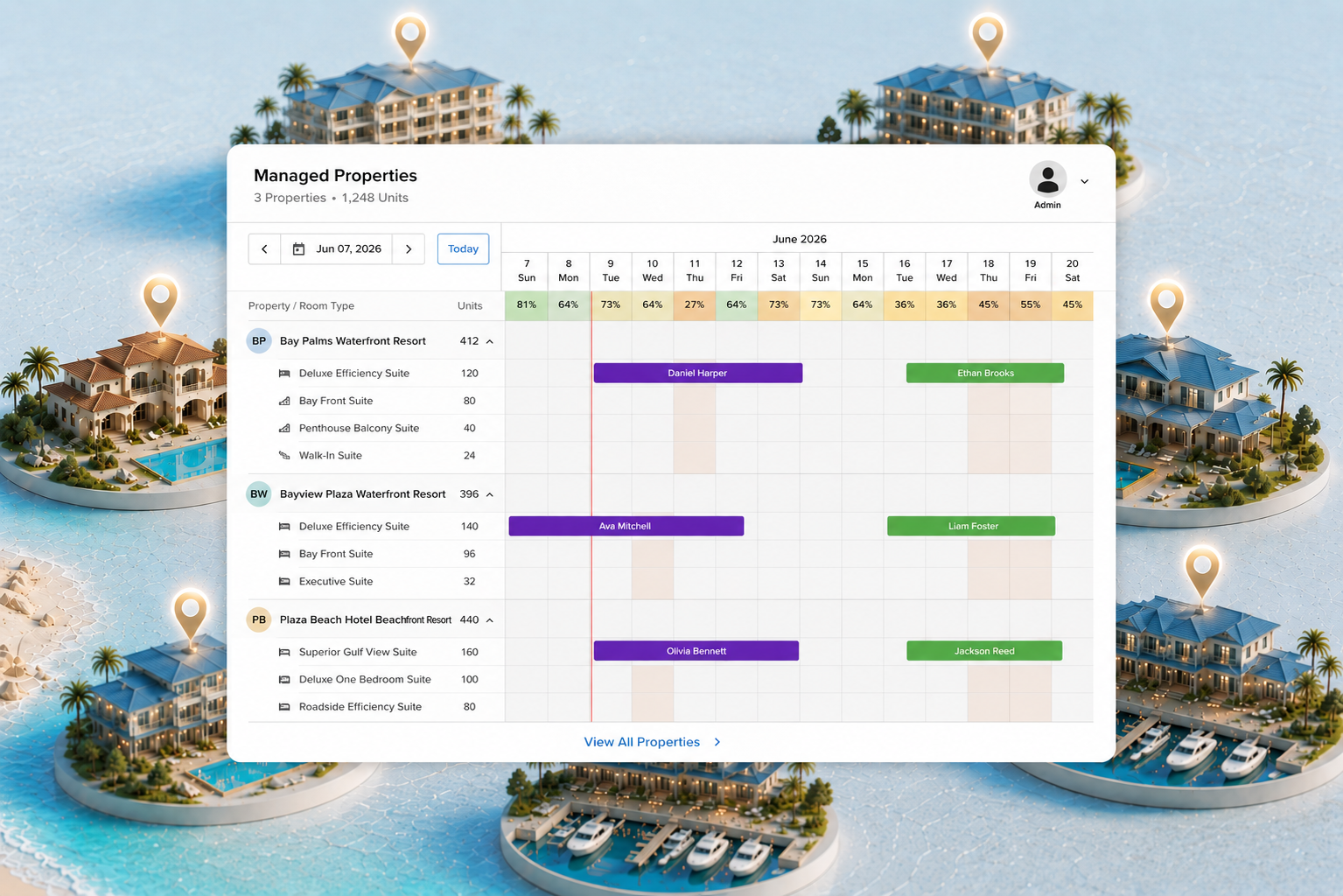Open Ethan Brooks booking bar

click(x=985, y=373)
